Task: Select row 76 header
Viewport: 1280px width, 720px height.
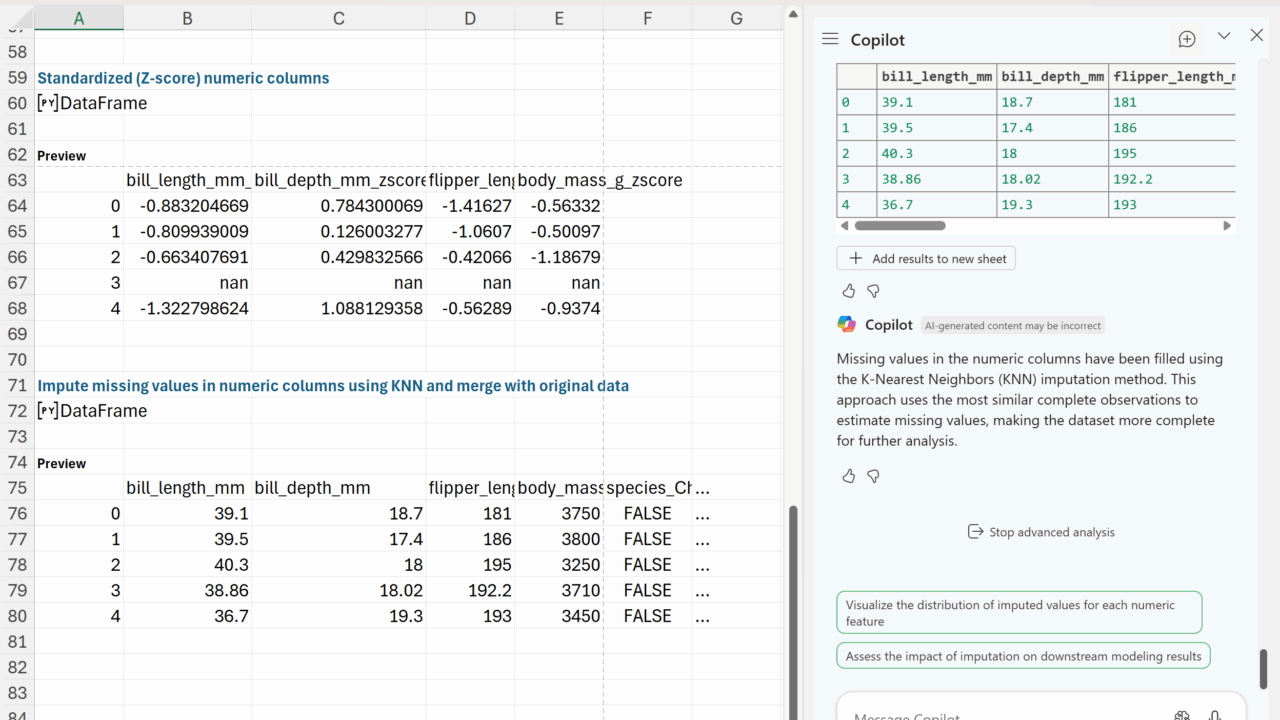Action: click(x=17, y=513)
